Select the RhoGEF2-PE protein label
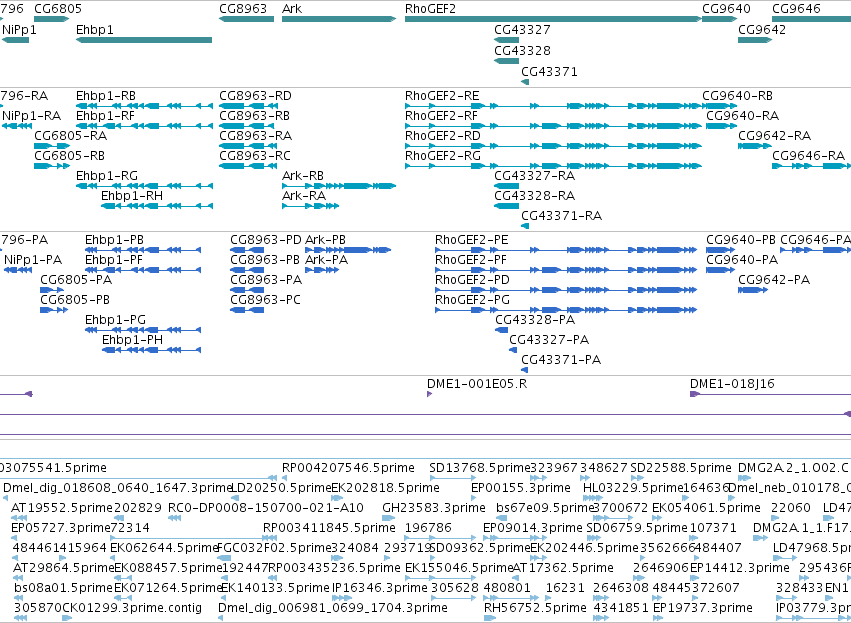 472,240
